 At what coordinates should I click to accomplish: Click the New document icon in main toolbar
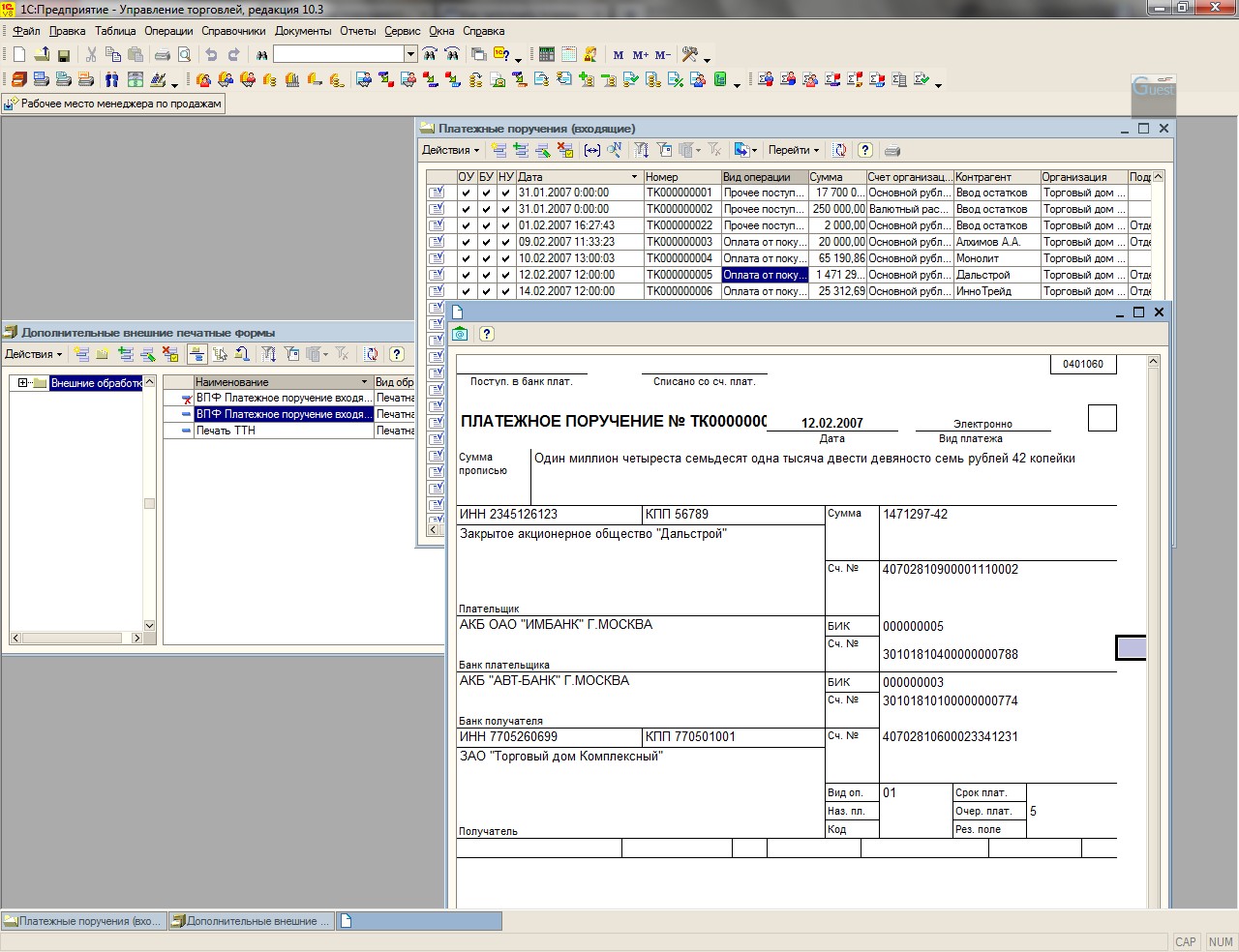[18, 55]
